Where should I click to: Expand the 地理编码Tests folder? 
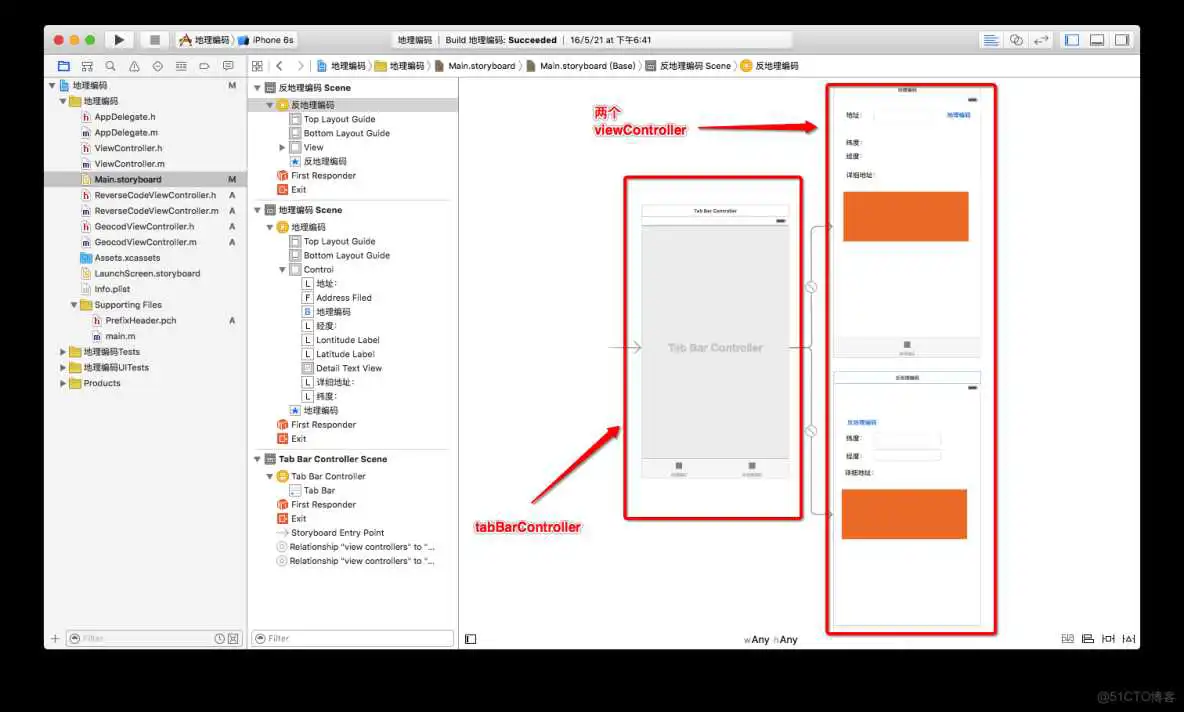point(63,352)
